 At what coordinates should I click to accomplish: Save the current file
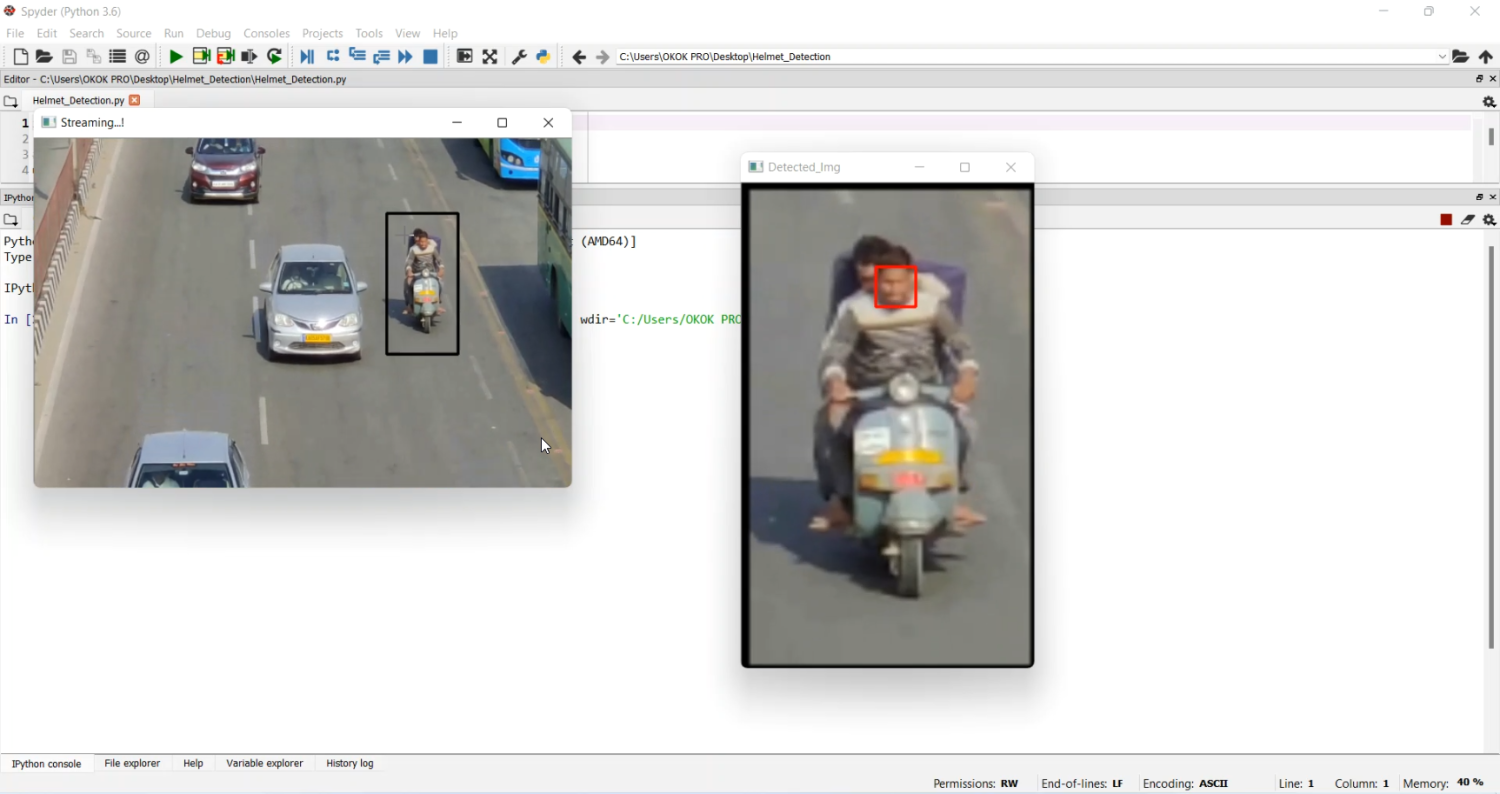(68, 56)
